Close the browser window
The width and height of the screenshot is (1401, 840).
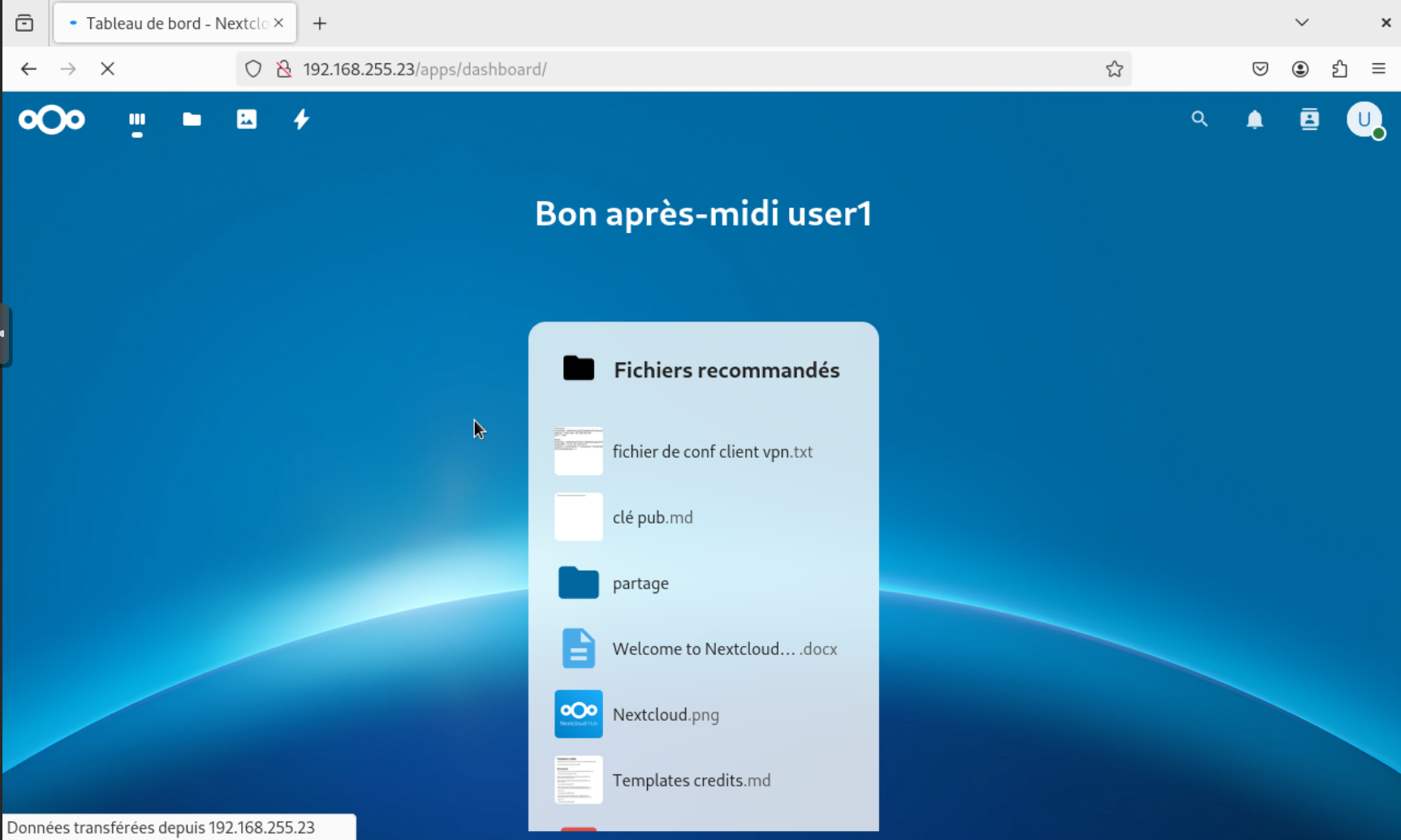(x=1386, y=23)
